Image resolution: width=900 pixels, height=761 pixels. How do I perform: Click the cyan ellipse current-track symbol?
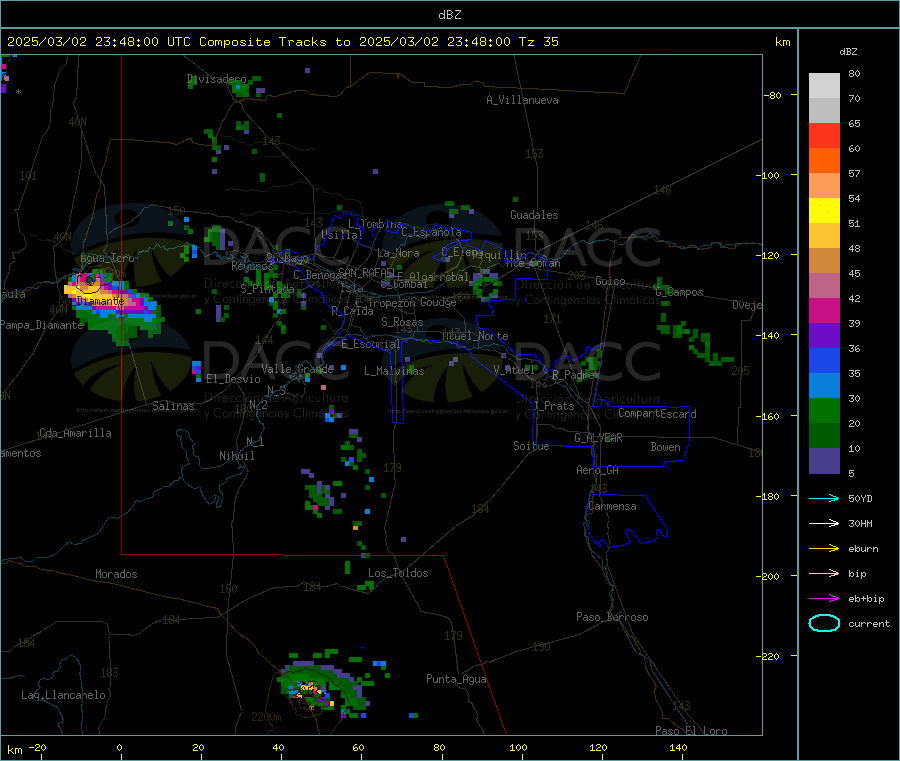pyautogui.click(x=824, y=623)
